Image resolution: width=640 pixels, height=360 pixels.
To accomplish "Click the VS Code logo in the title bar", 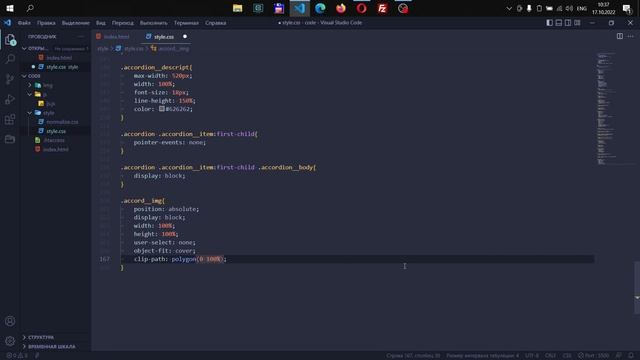I will (x=8, y=23).
